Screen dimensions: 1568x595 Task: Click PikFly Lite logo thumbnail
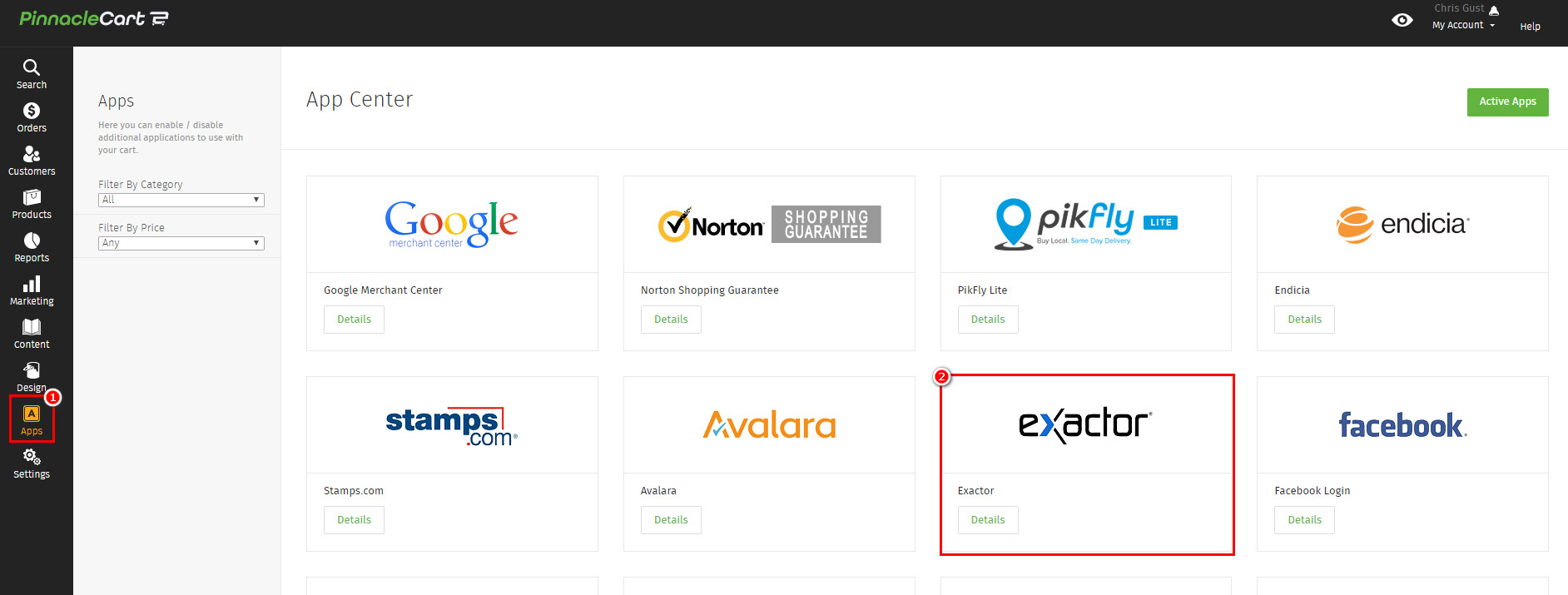point(1086,224)
